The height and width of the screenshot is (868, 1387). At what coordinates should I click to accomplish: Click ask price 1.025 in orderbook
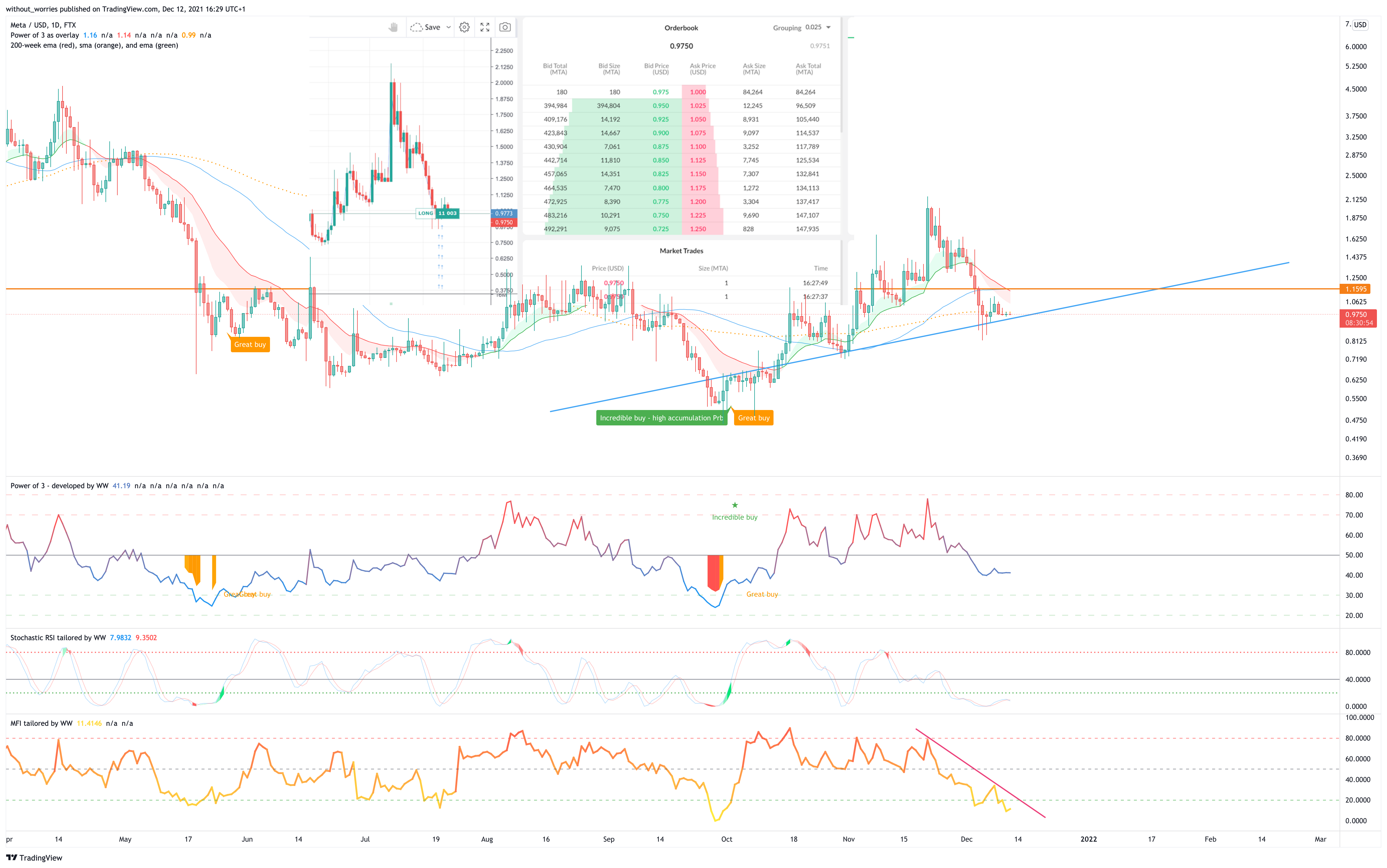click(698, 106)
